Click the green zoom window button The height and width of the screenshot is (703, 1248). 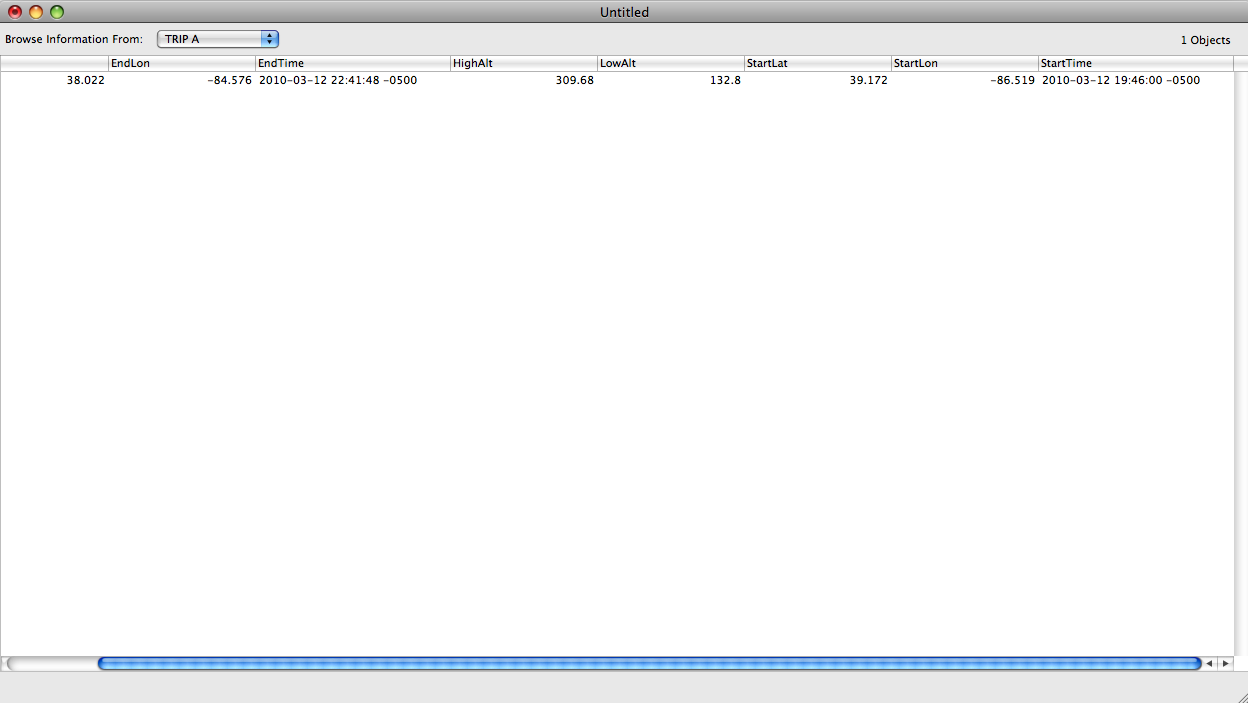tap(57, 12)
